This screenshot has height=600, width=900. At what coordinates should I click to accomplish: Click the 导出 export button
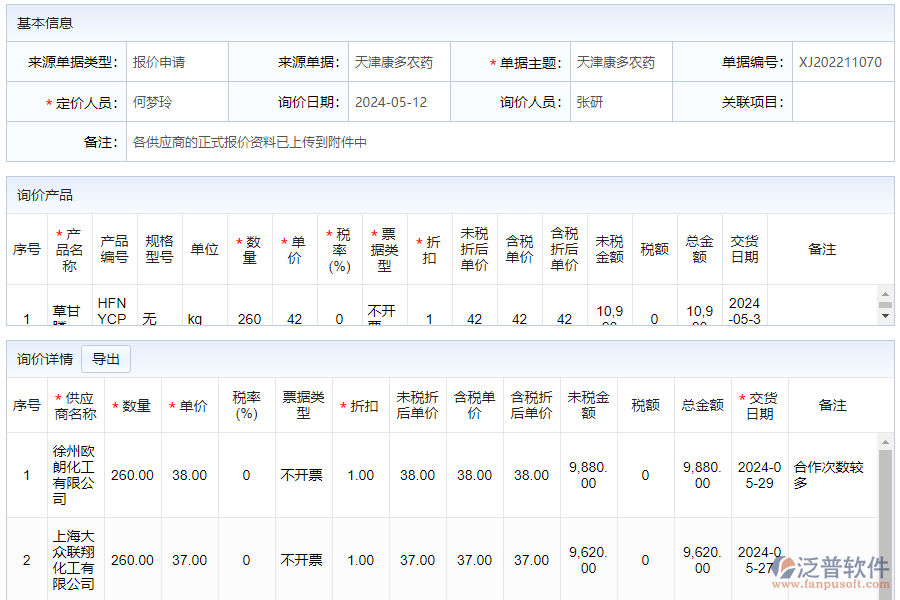(105, 359)
